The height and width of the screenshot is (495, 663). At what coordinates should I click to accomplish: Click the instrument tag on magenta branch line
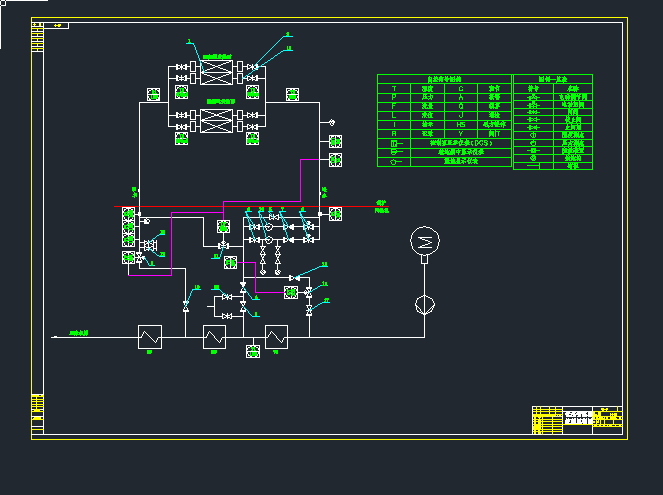[x=290, y=291]
